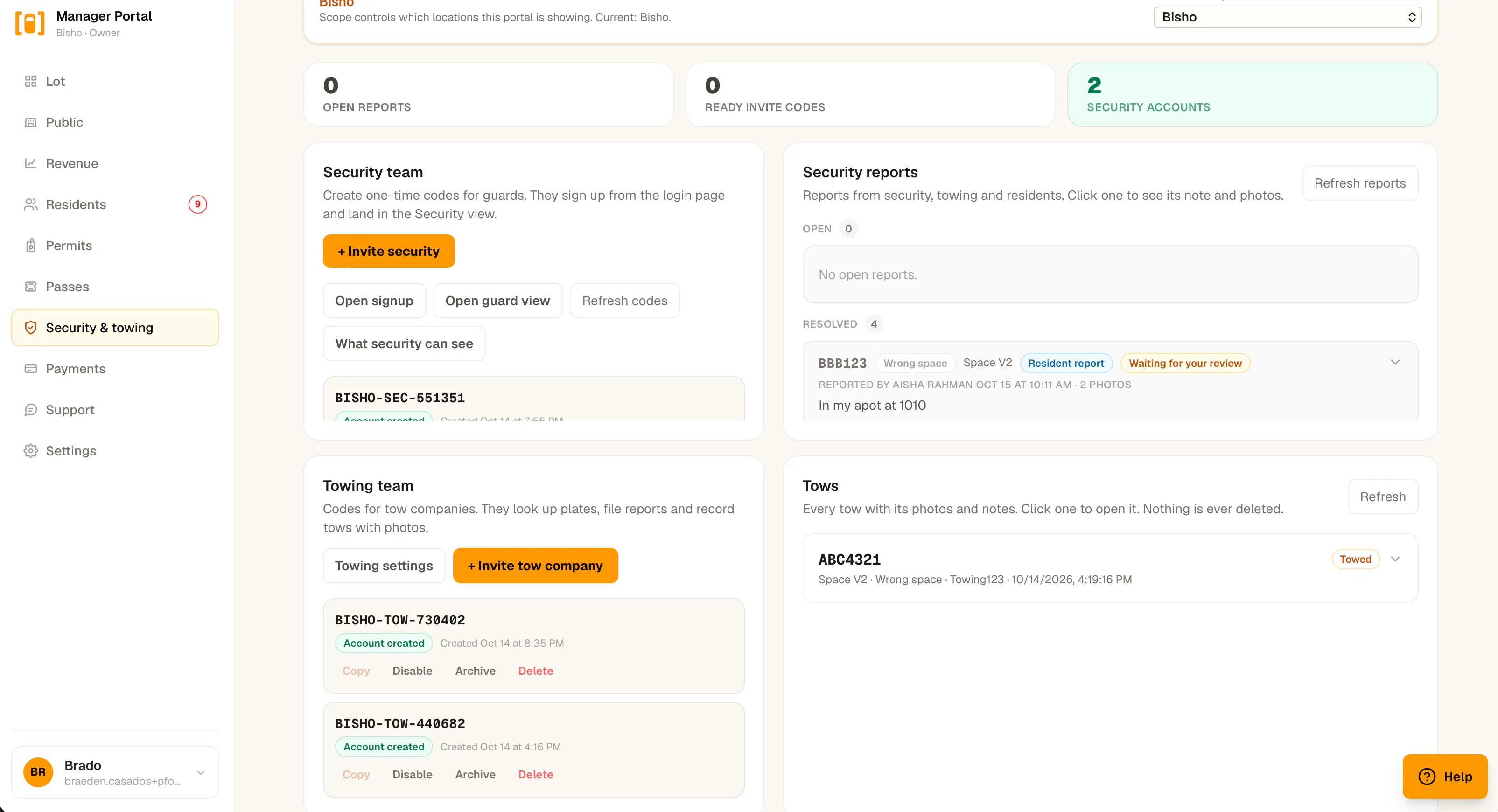Click the Account created badge for BISHO-TOW-730402
Viewport: 1498px width, 812px height.
pyautogui.click(x=384, y=643)
